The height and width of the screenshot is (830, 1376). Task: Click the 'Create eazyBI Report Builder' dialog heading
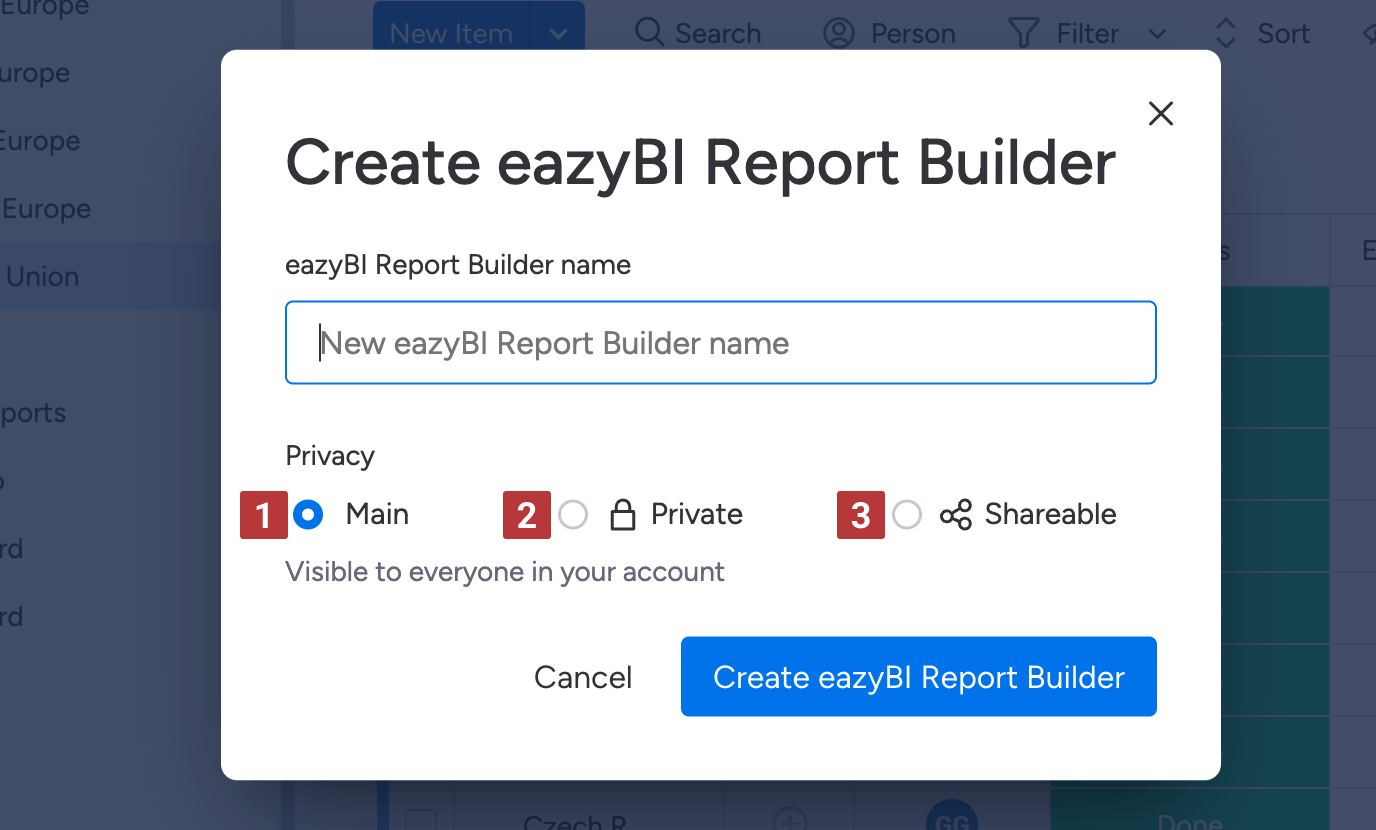tap(701, 163)
